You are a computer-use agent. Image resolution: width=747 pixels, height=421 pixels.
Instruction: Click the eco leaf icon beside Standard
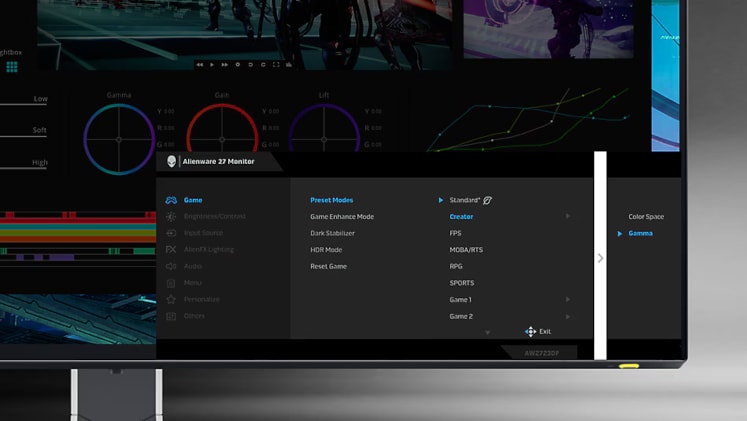coord(487,200)
